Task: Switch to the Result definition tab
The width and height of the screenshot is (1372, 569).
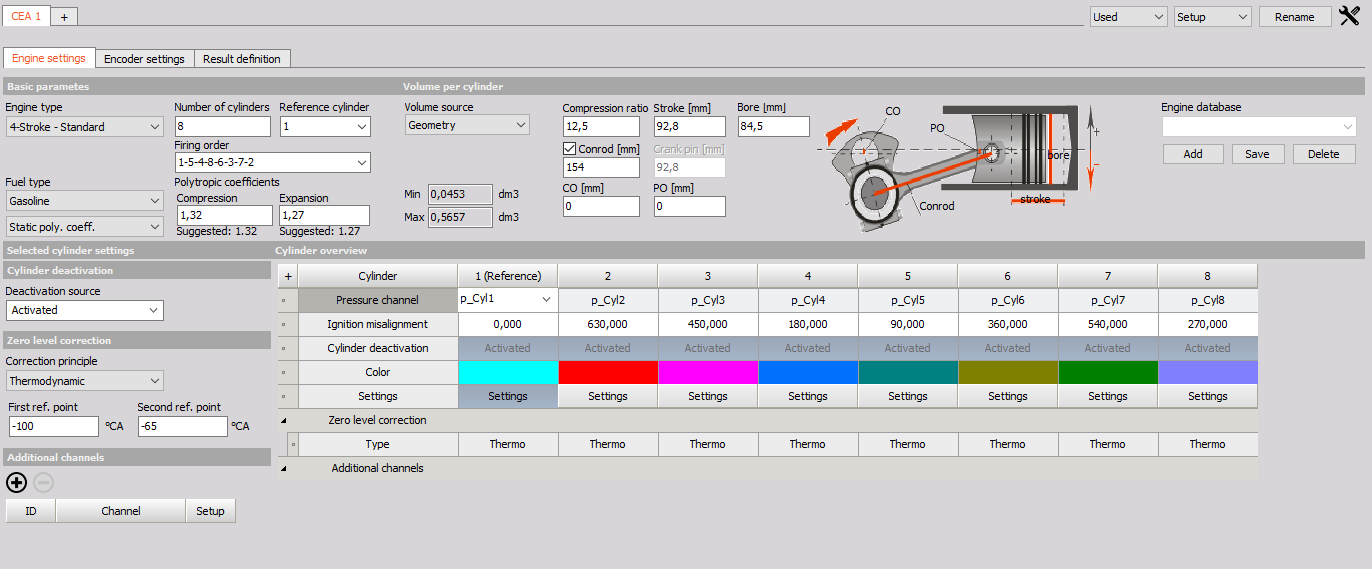Action: (242, 59)
